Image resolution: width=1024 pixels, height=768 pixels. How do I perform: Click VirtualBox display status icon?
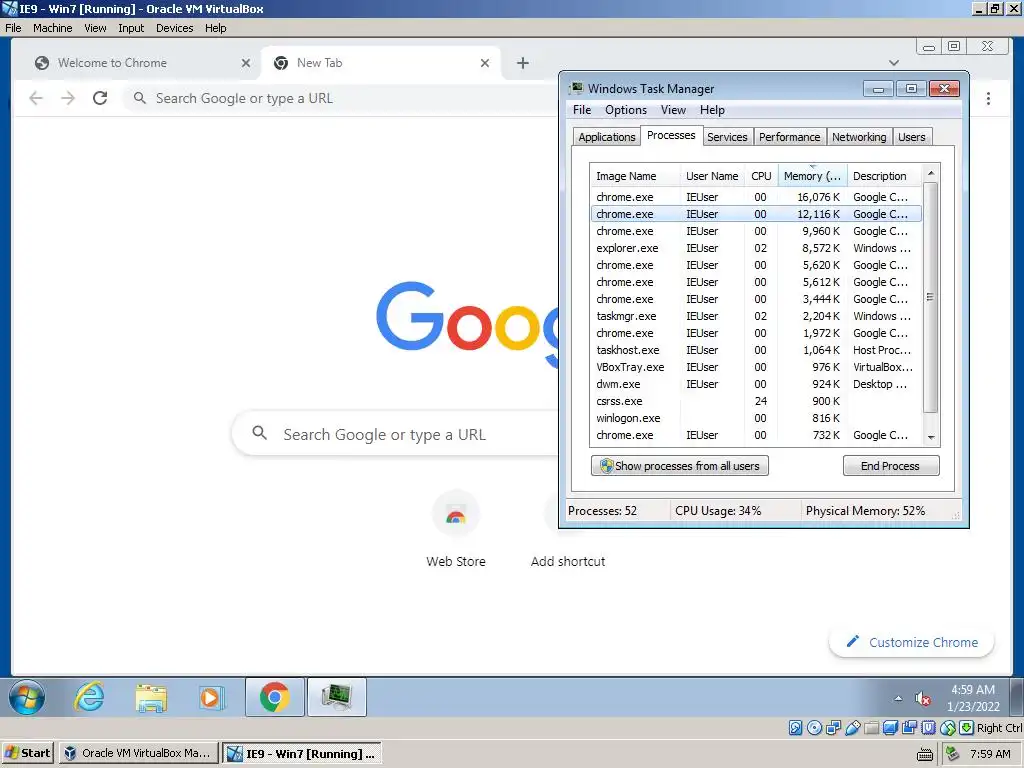[x=890, y=728]
